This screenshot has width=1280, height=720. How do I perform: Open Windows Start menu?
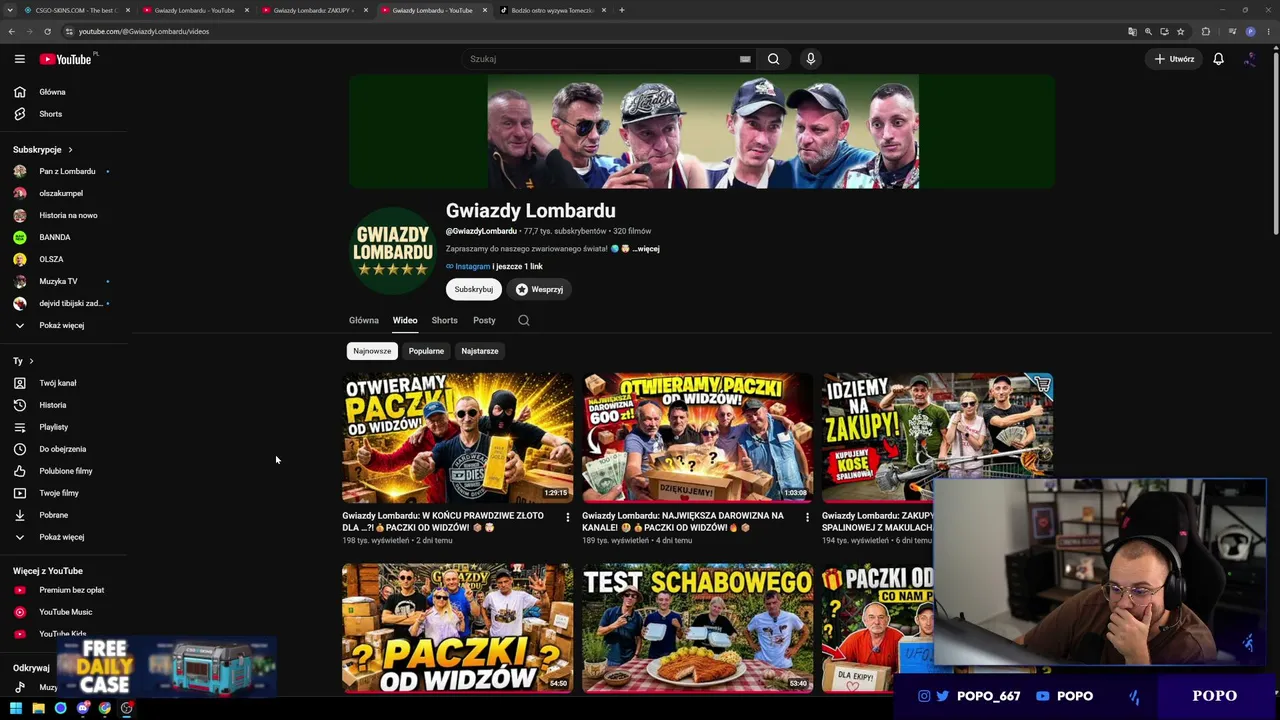16,708
